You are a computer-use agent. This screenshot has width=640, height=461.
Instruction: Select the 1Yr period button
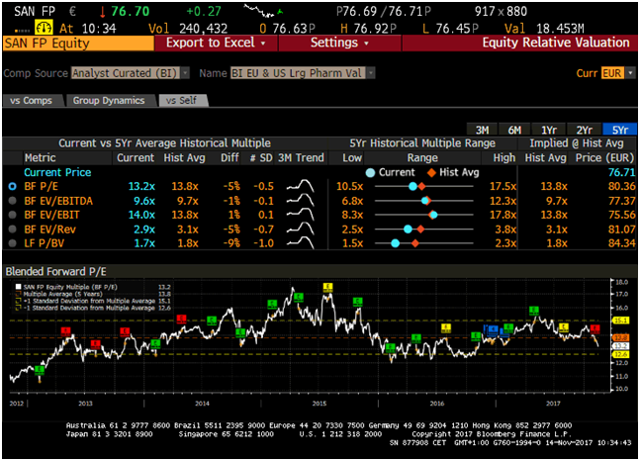[x=549, y=130]
